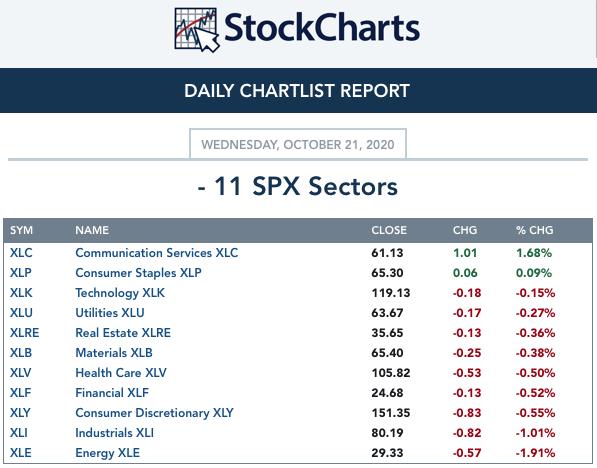Open Communication Services XLC name link
This screenshot has height=468, width=597.
pos(156,253)
